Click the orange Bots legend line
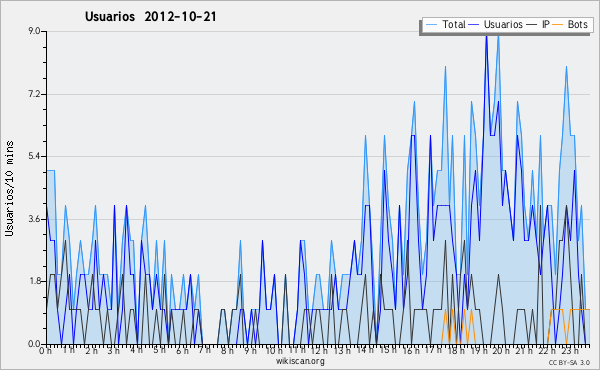 point(558,25)
